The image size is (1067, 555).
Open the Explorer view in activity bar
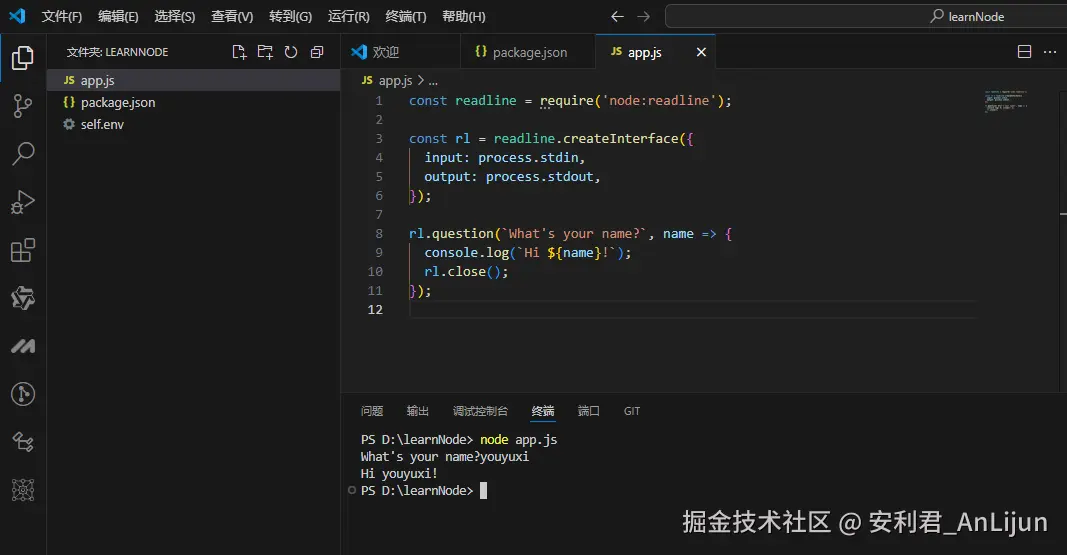click(x=22, y=58)
